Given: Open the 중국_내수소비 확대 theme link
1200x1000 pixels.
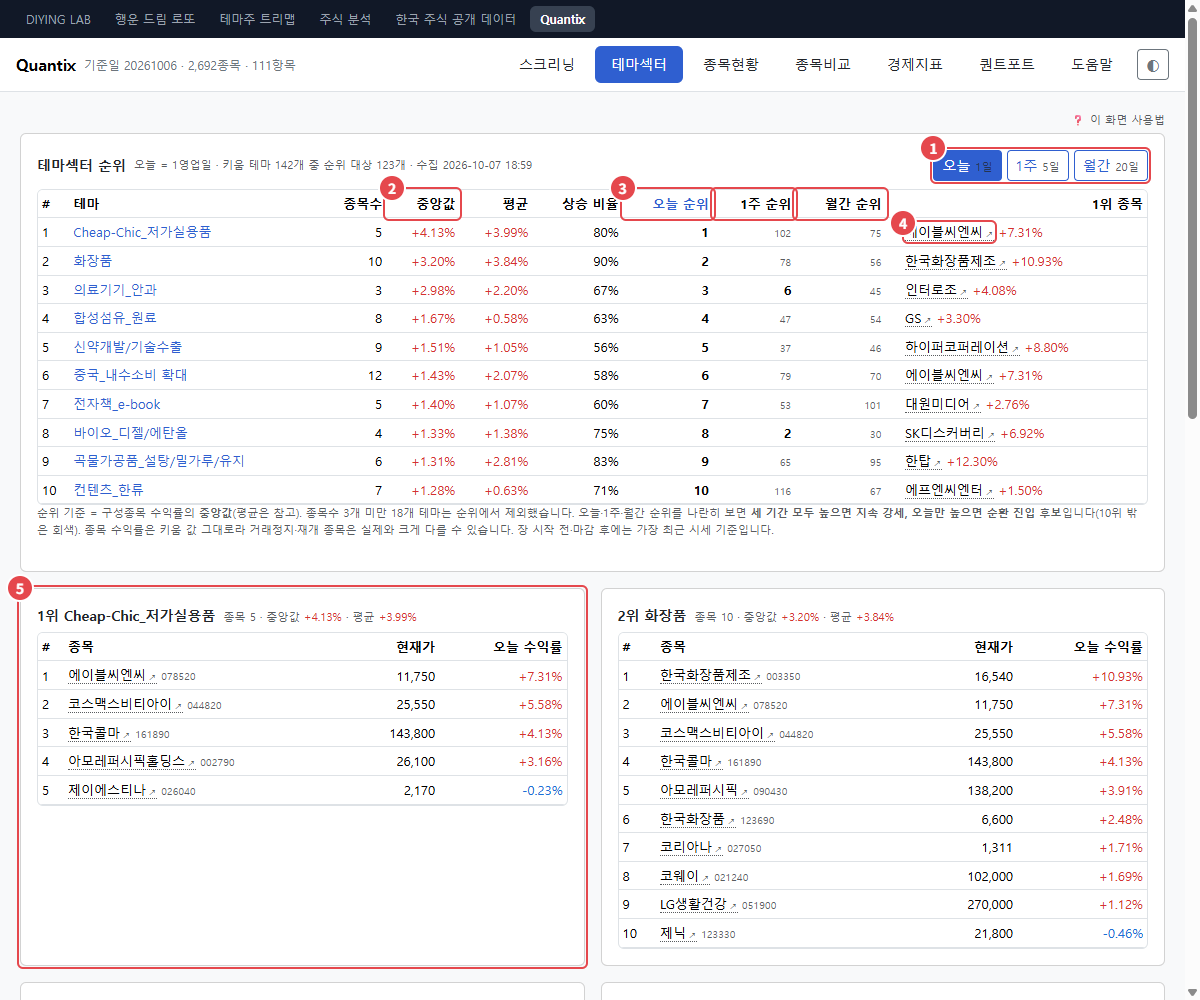Looking at the screenshot, I should point(130,375).
